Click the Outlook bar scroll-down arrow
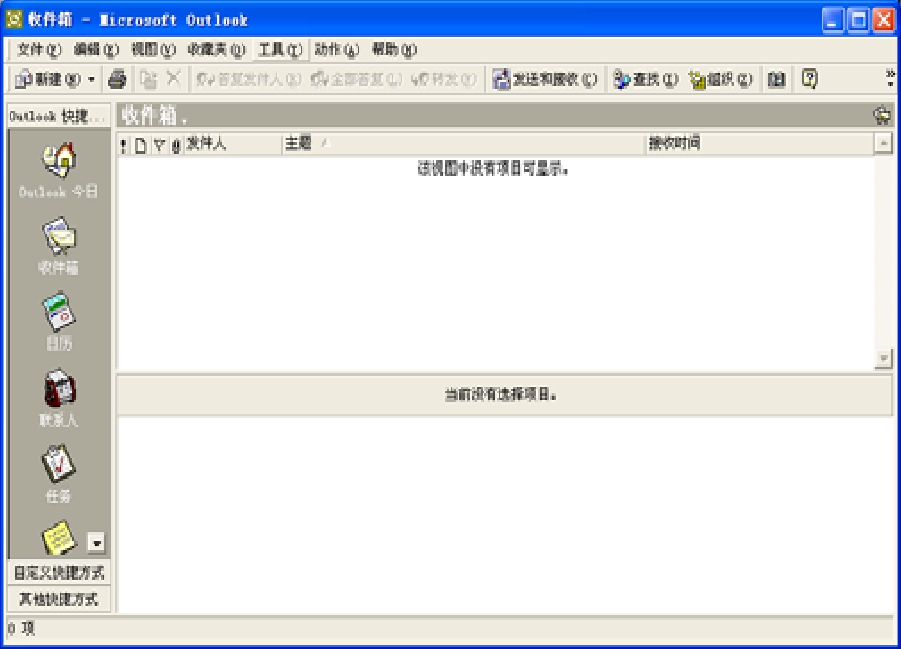The image size is (901, 649). click(x=96, y=542)
